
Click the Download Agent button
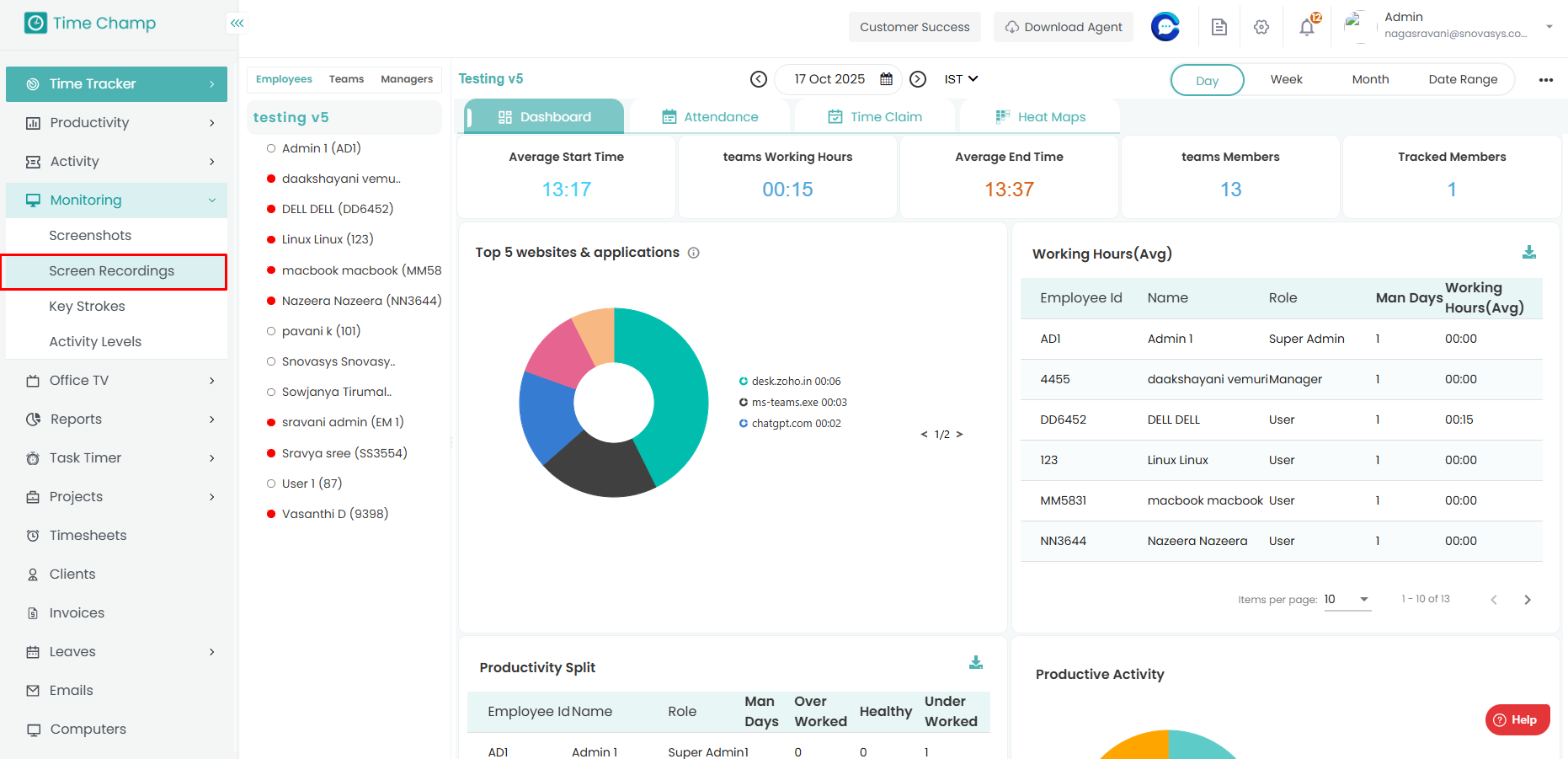click(x=1063, y=27)
